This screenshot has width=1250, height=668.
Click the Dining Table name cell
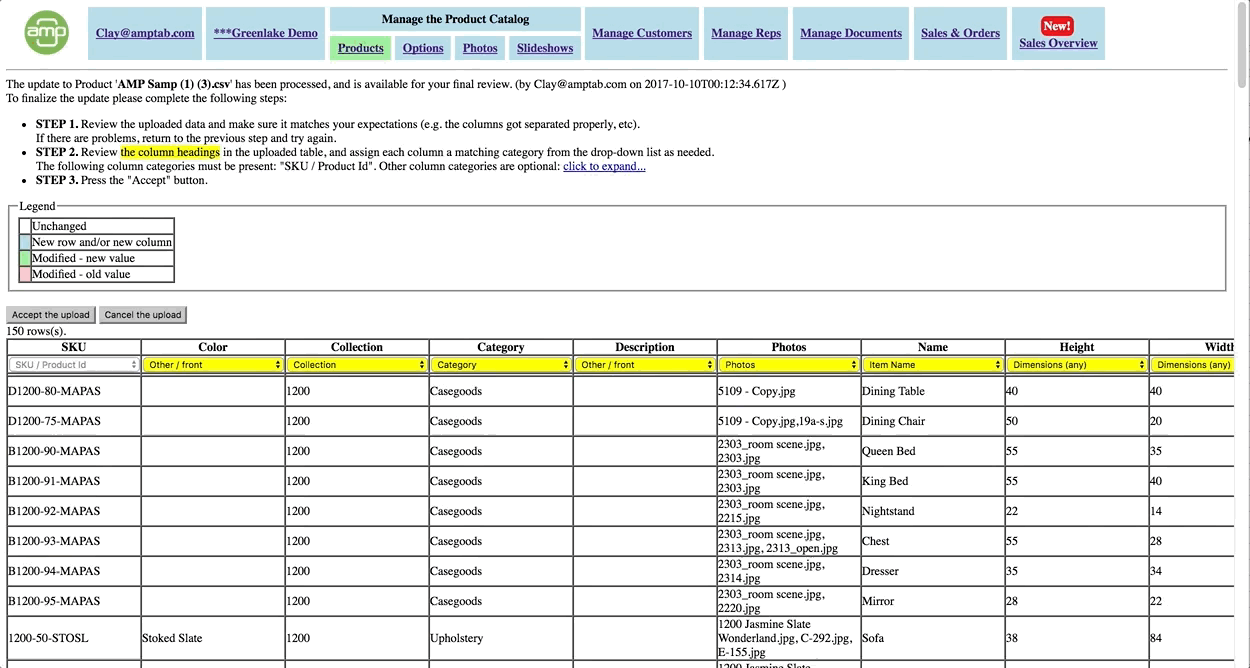coord(933,391)
